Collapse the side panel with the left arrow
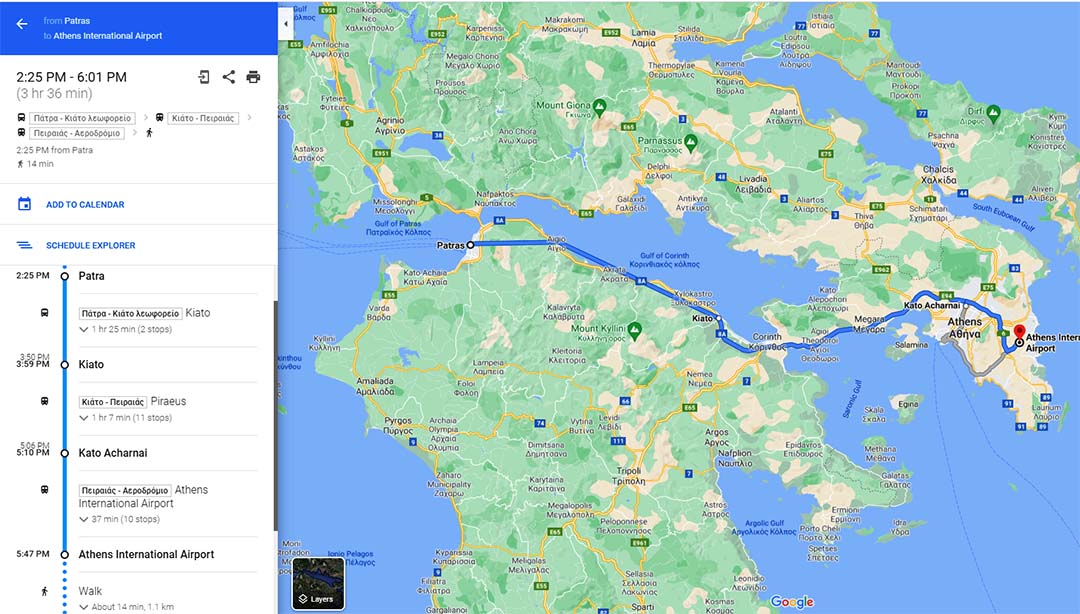 coord(285,22)
